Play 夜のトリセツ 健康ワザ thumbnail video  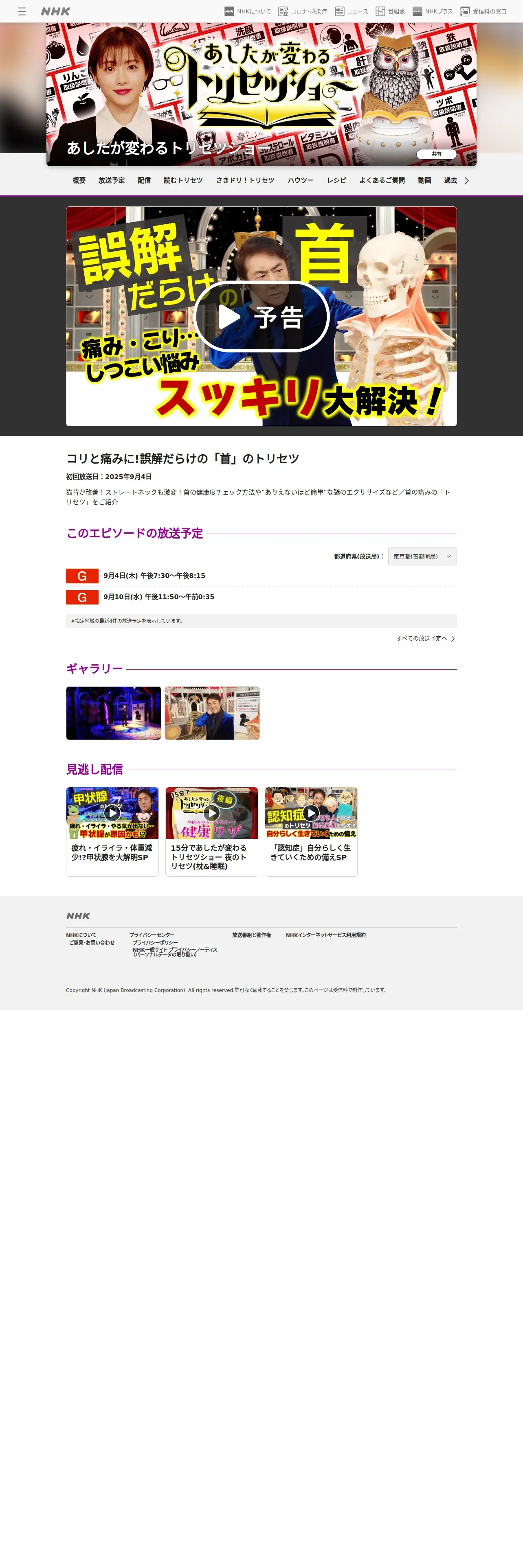tap(212, 813)
